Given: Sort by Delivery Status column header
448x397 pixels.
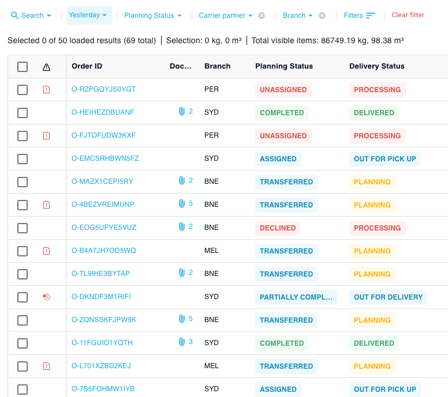Looking at the screenshot, I should (377, 66).
